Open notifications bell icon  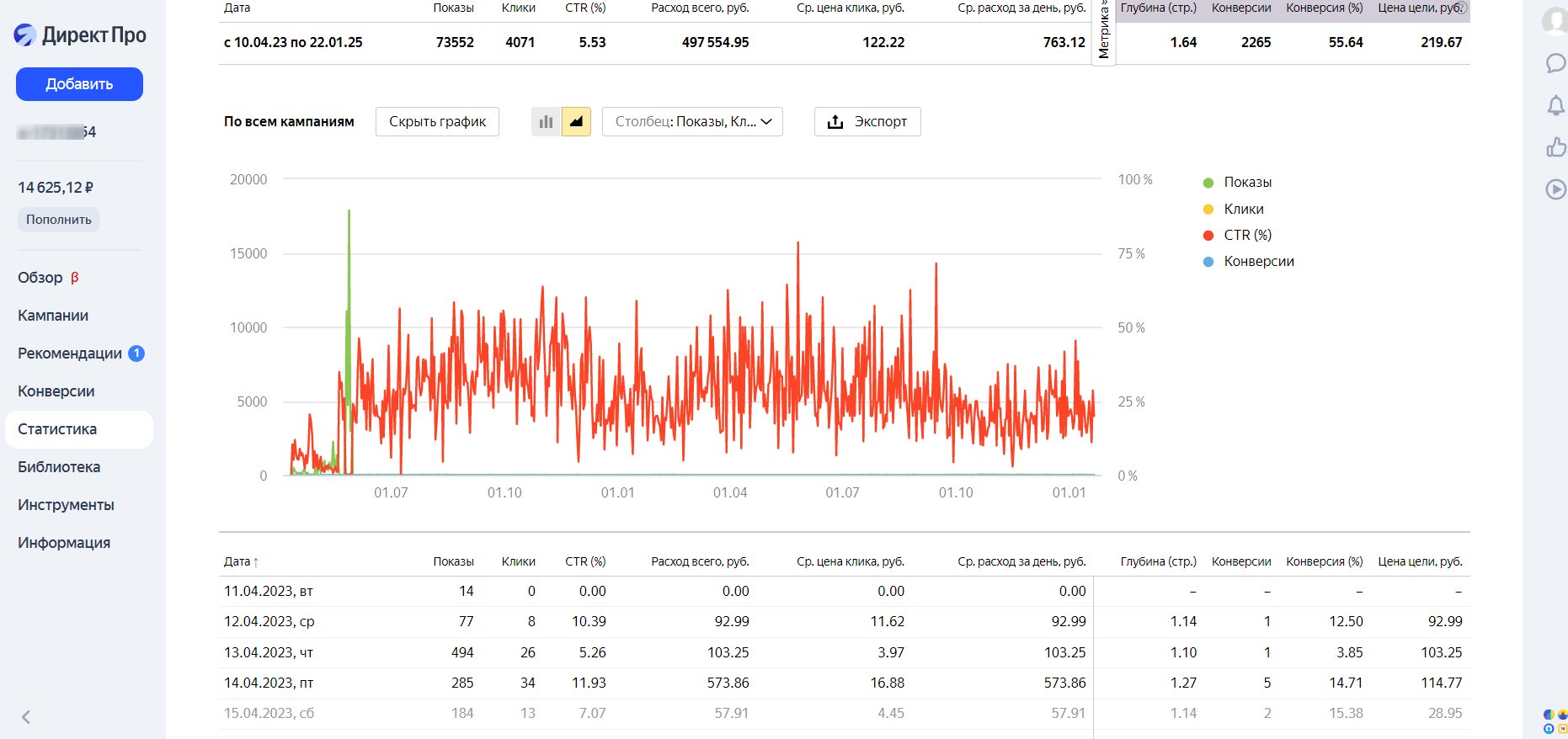[x=1555, y=105]
